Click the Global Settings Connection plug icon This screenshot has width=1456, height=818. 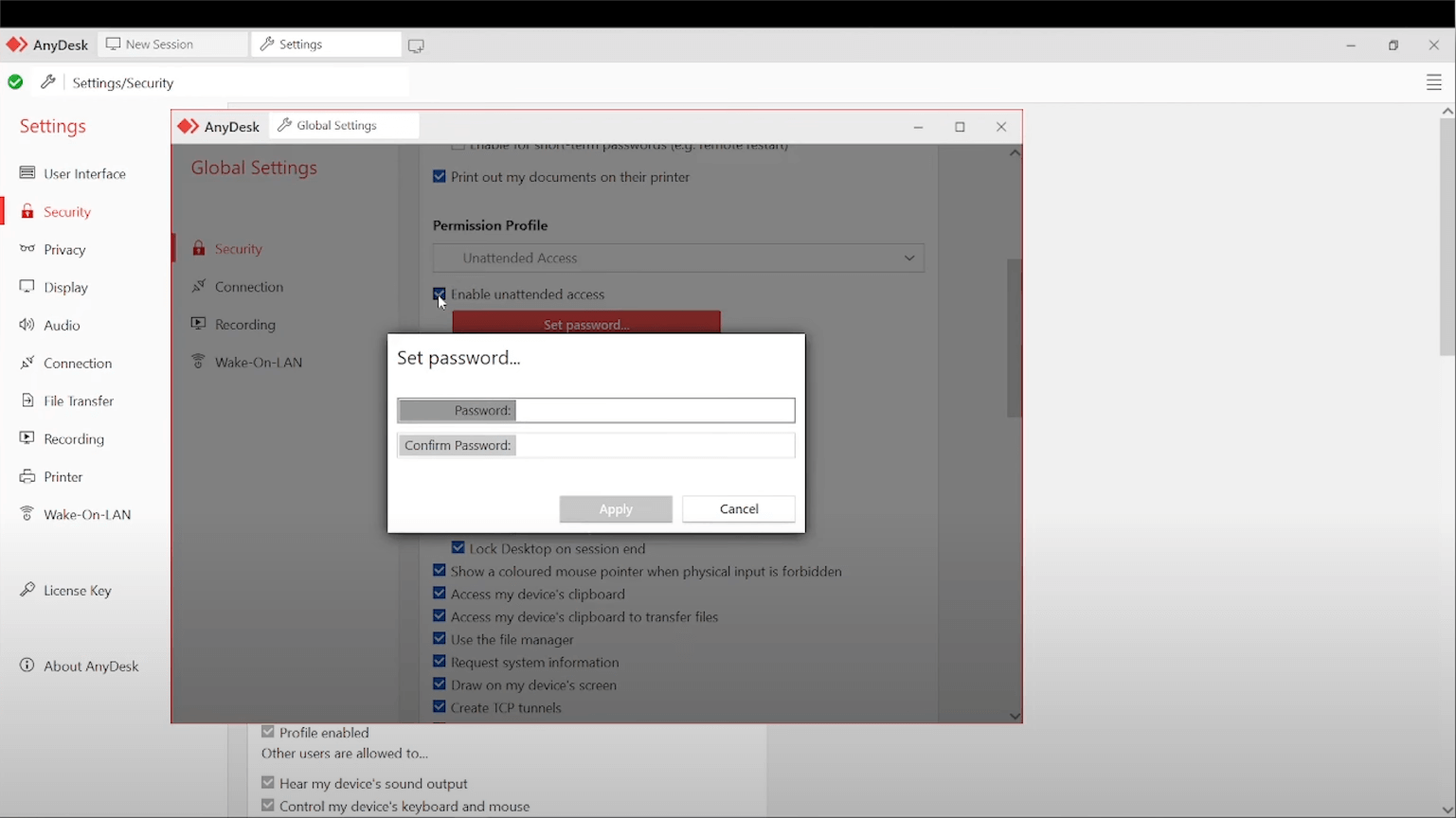[x=198, y=286]
